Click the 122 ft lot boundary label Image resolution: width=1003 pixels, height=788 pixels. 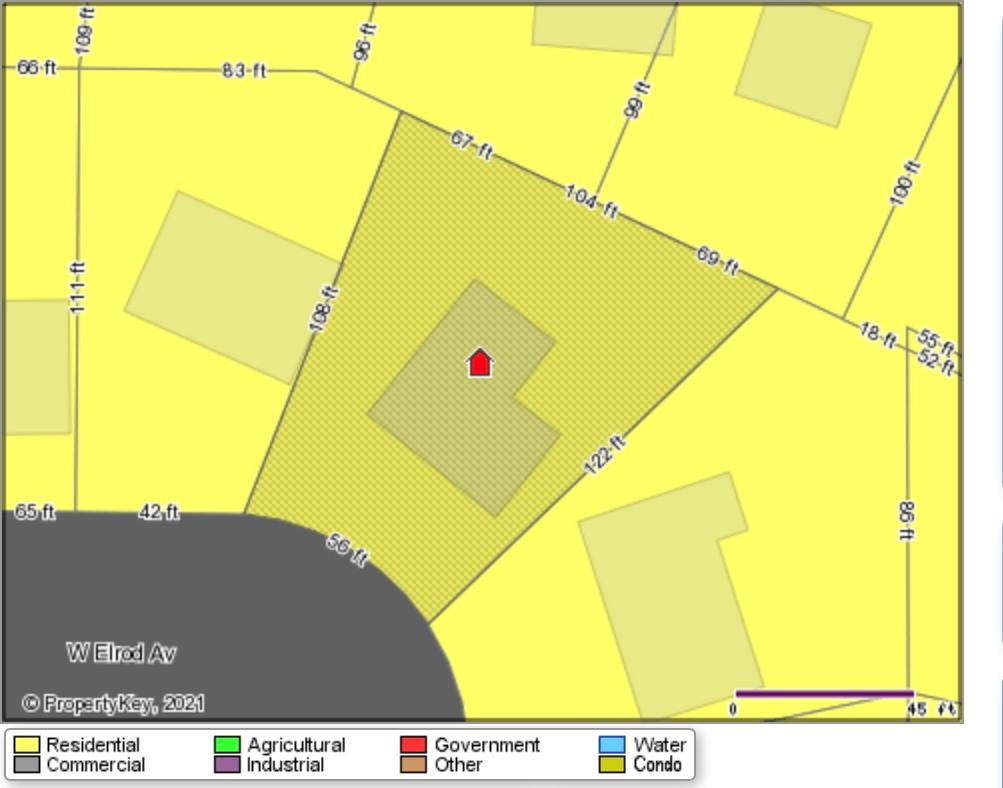pos(604,456)
